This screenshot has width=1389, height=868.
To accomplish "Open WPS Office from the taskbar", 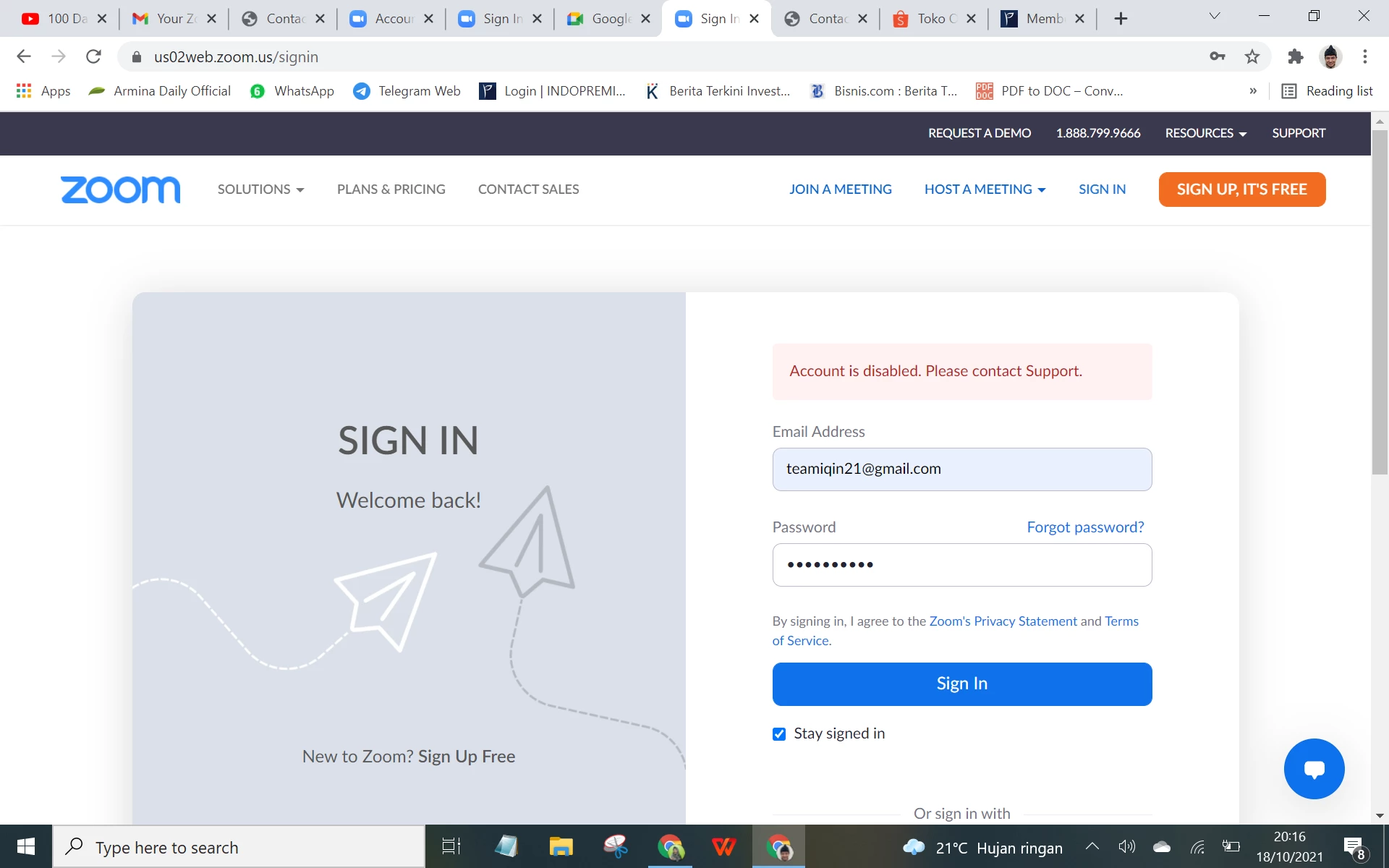I will [x=723, y=846].
